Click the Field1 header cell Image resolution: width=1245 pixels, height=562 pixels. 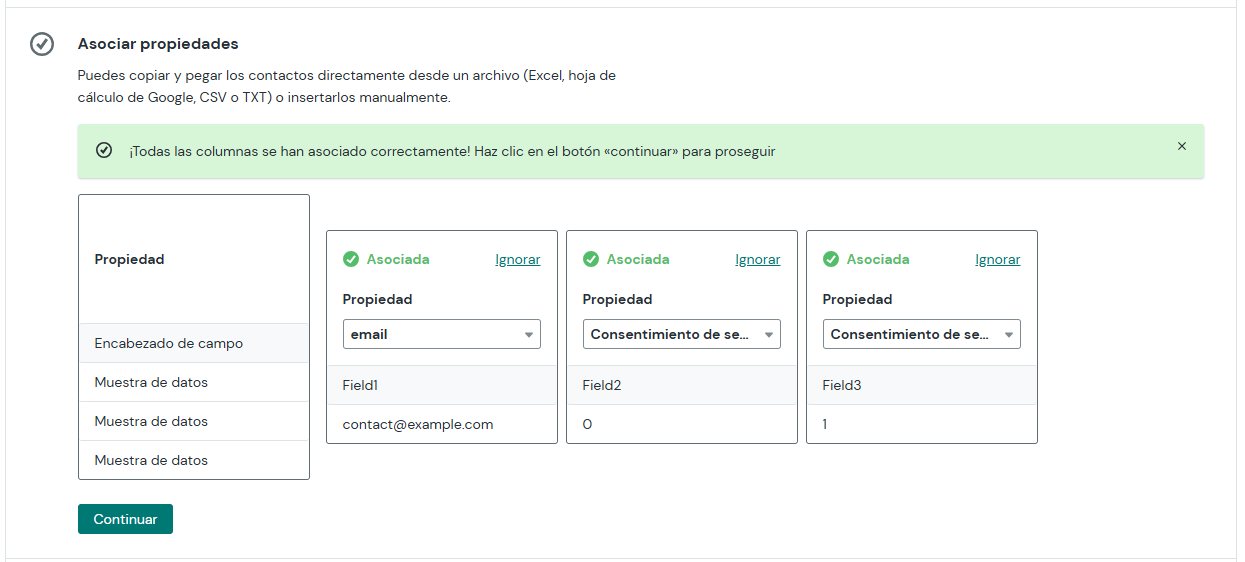(x=442, y=385)
